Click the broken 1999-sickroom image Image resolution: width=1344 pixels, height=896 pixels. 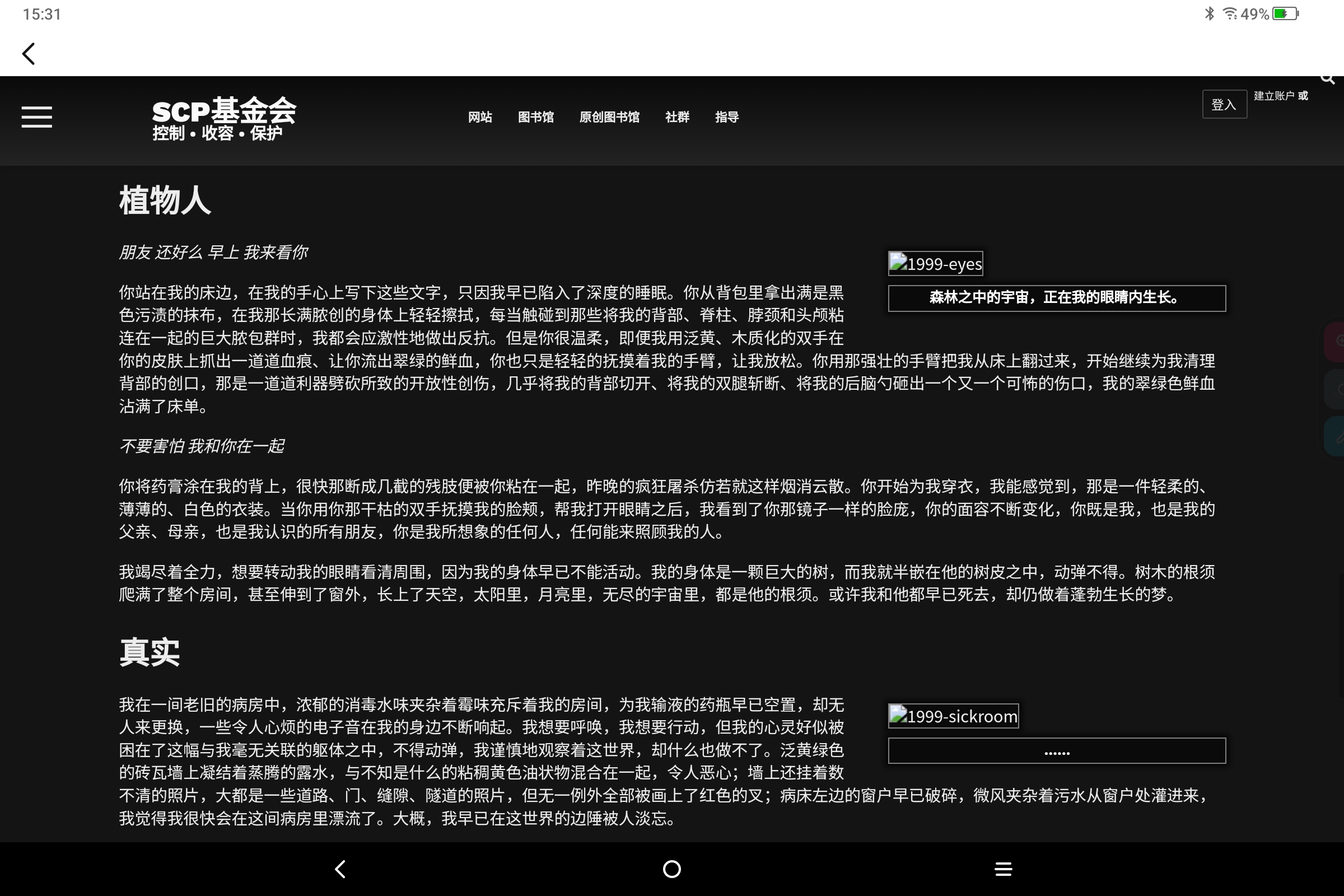click(953, 716)
